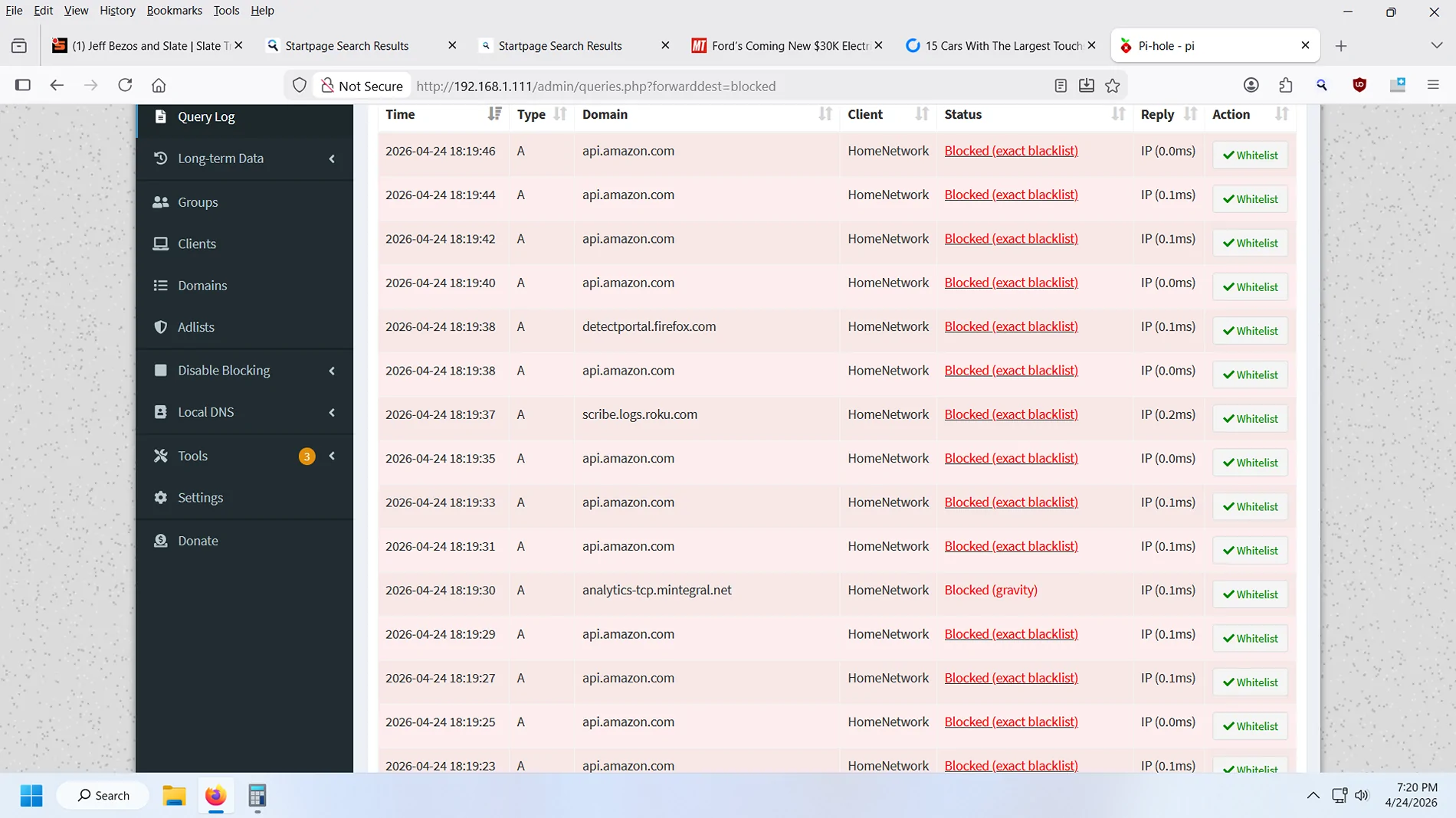Click the Donate sidebar icon
The width and height of the screenshot is (1456, 818).
tap(161, 541)
